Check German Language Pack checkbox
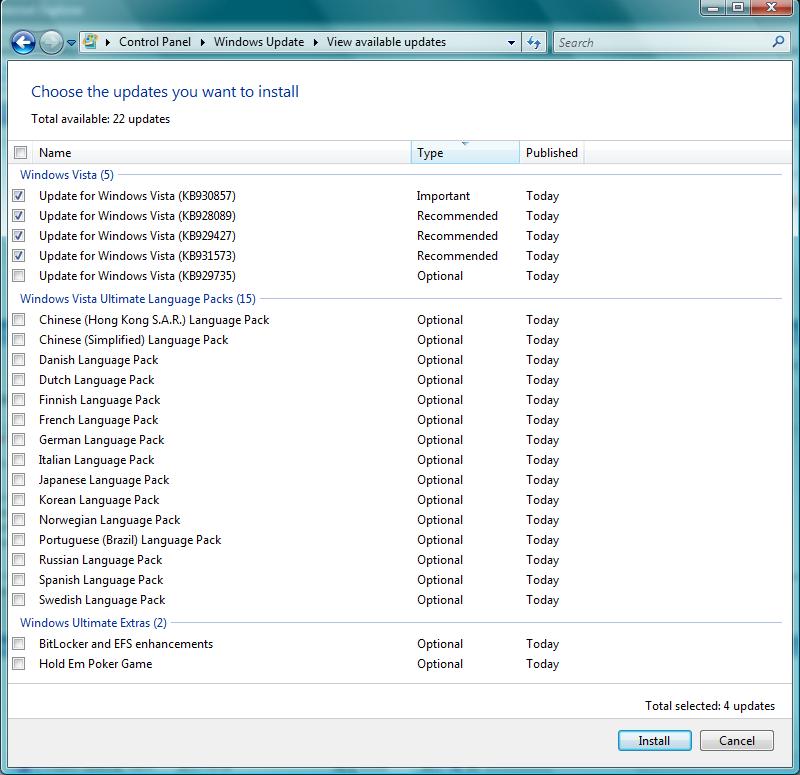This screenshot has height=775, width=800. (19, 439)
